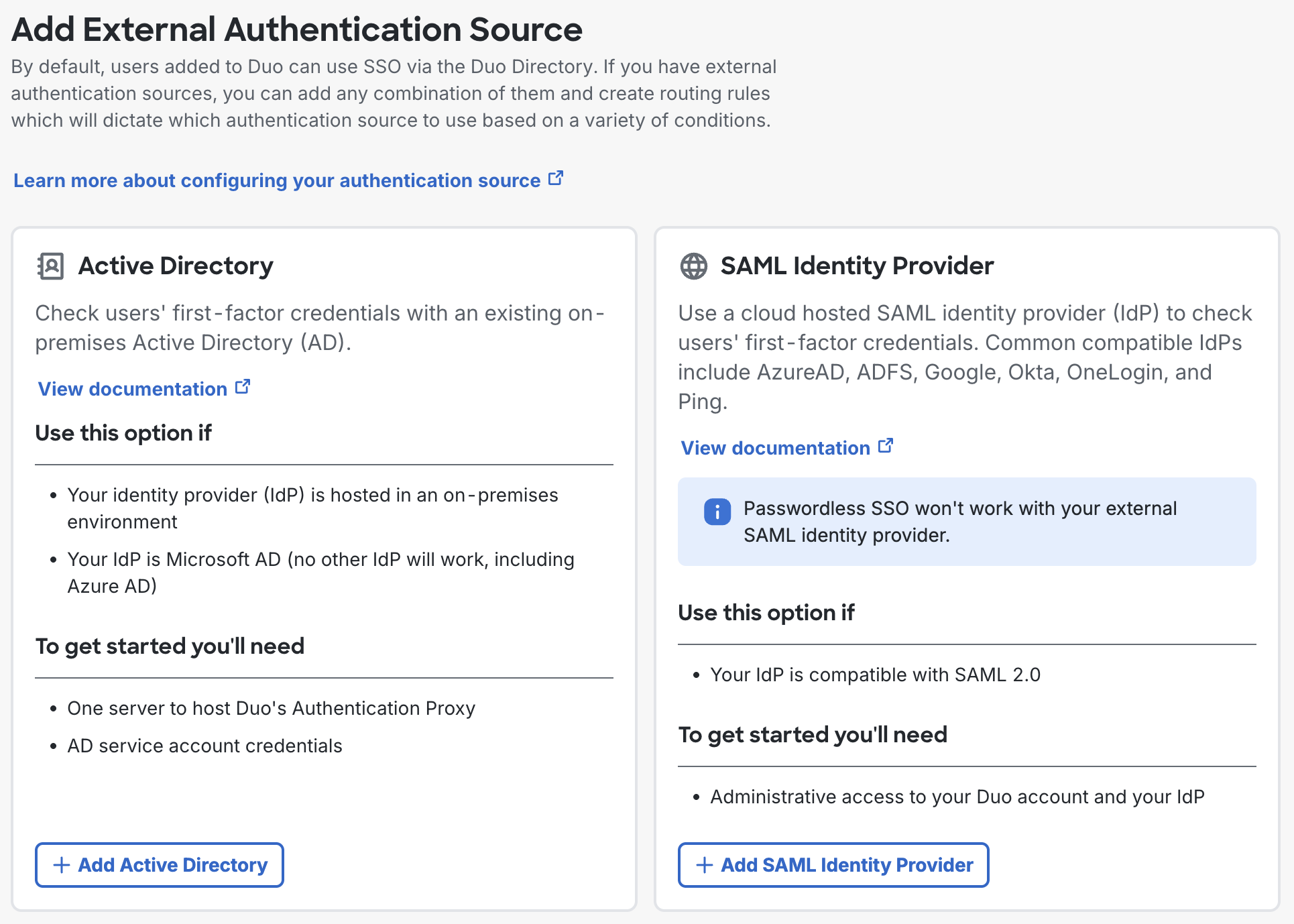Click the Add SAML Identity Provider button
Viewport: 1294px width, 924px height.
[833, 865]
